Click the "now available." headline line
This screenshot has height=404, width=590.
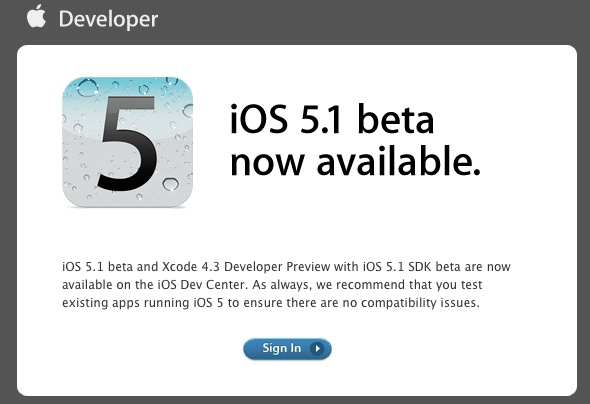pos(355,161)
